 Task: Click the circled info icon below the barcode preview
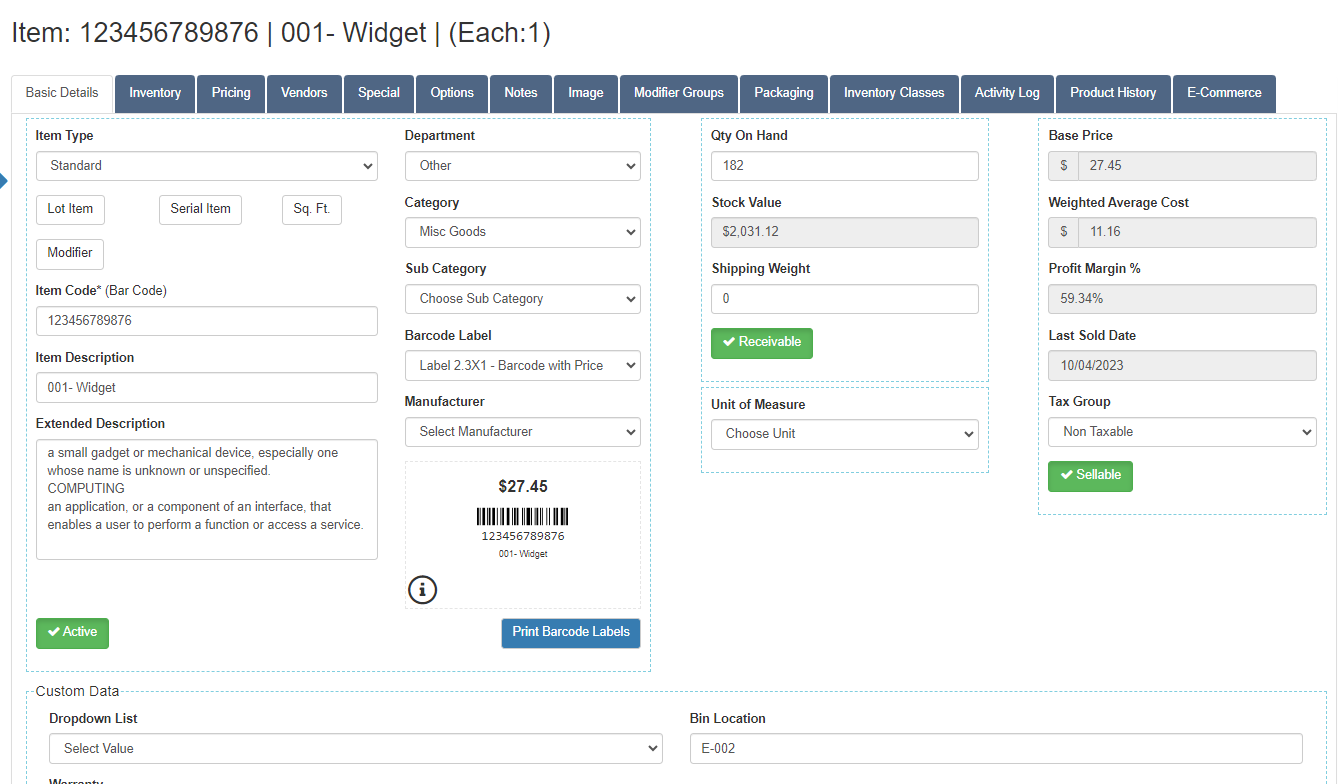click(x=422, y=590)
